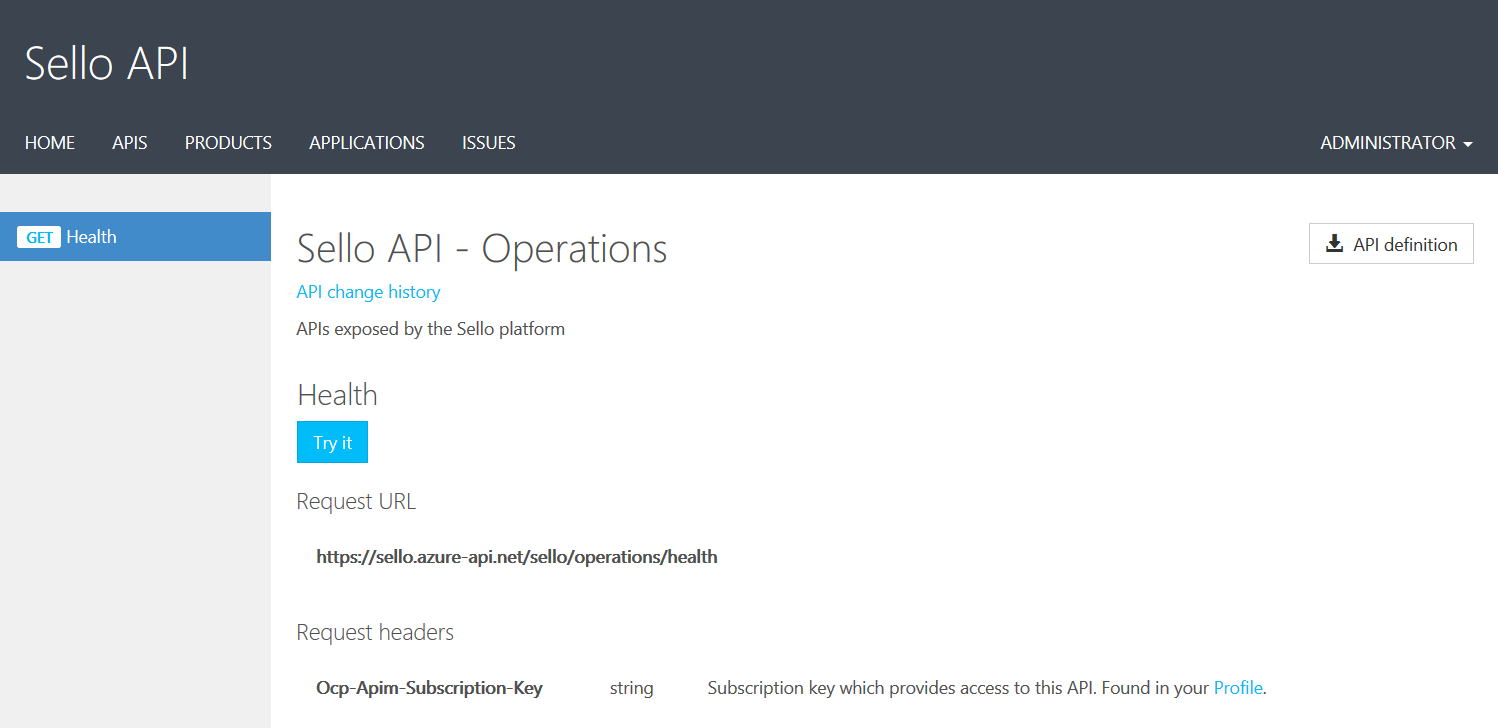Click the Sello API logo in the header

[x=106, y=63]
